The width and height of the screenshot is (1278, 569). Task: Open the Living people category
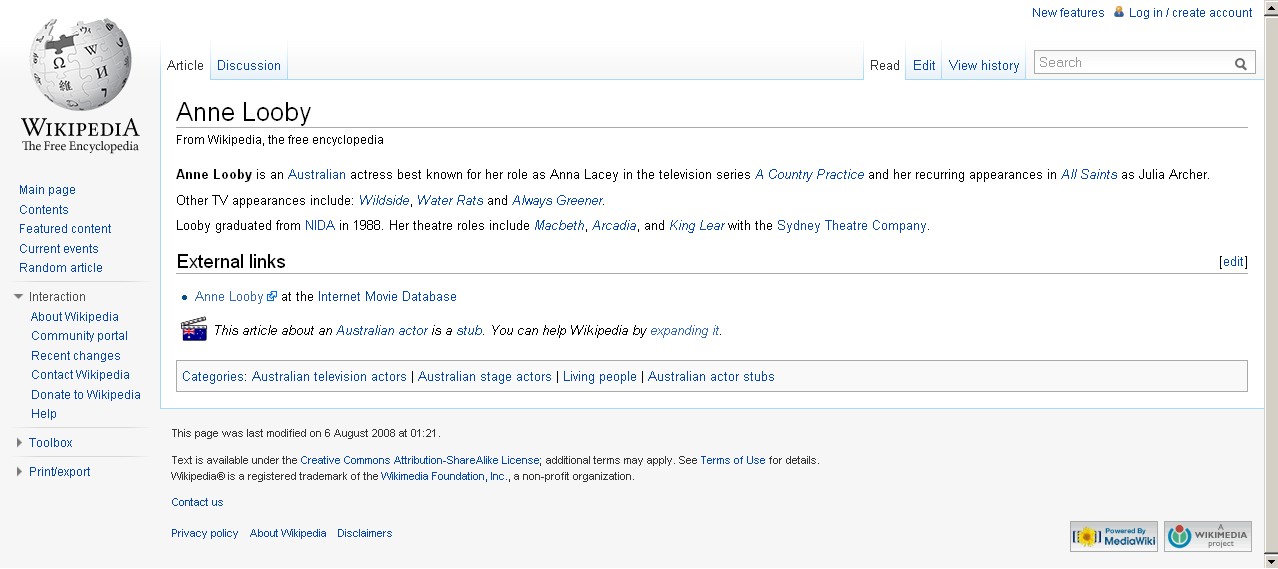coord(599,377)
